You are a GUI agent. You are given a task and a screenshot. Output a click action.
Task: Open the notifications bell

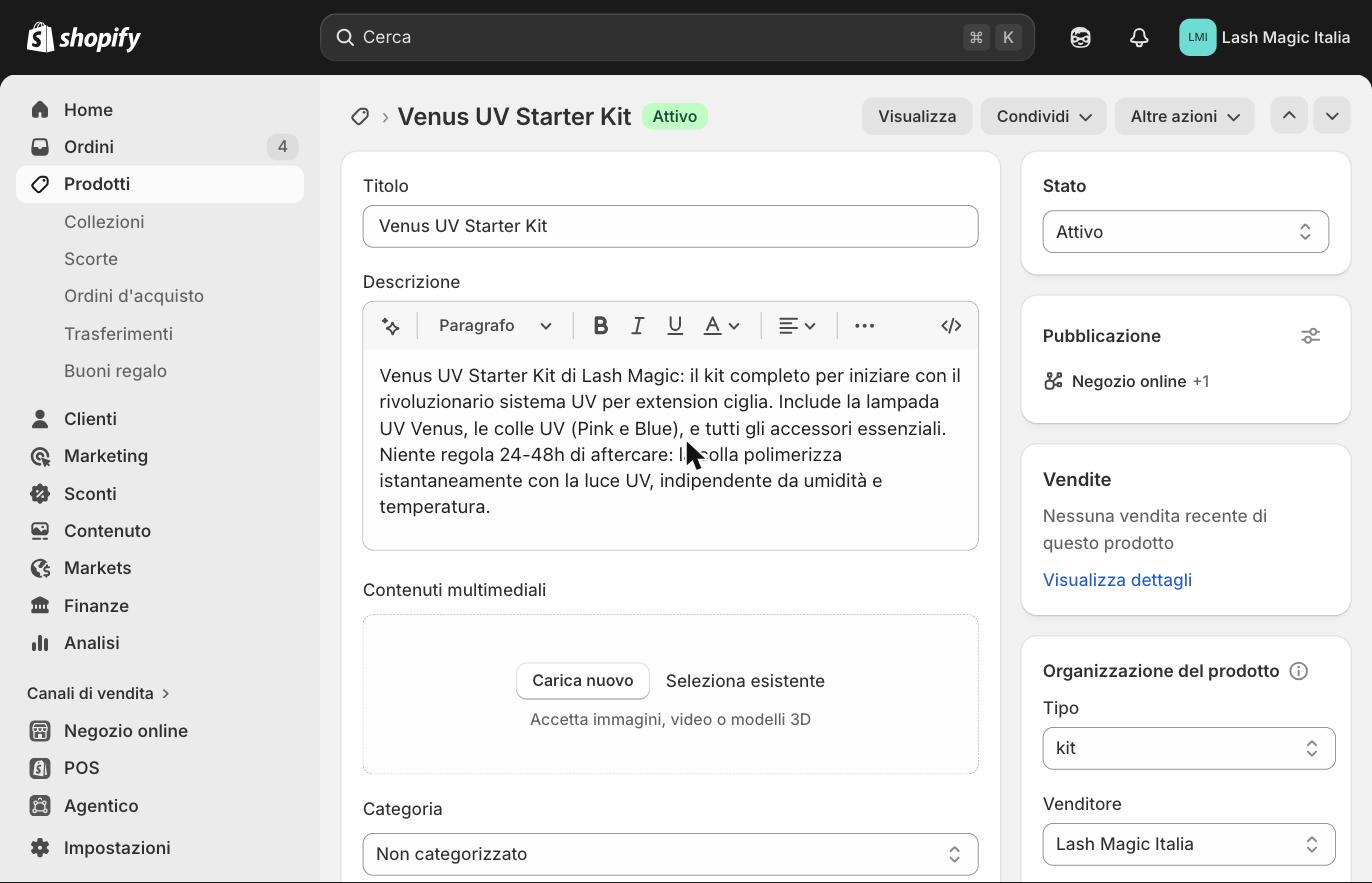(x=1139, y=38)
